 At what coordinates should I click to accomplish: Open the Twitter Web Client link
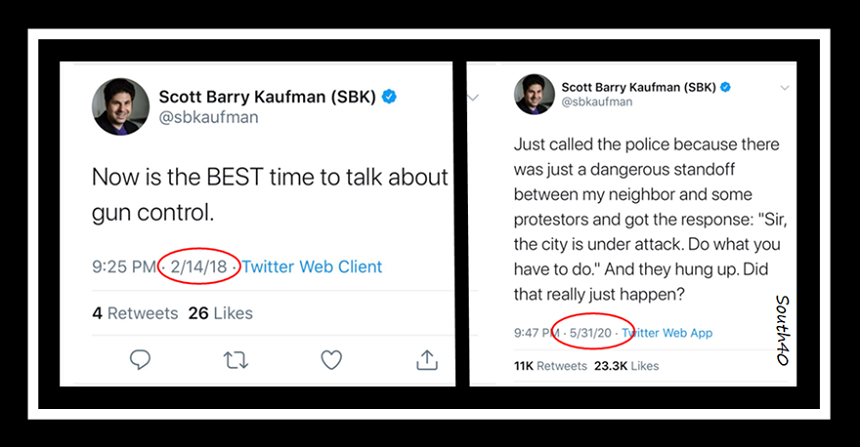tap(312, 267)
